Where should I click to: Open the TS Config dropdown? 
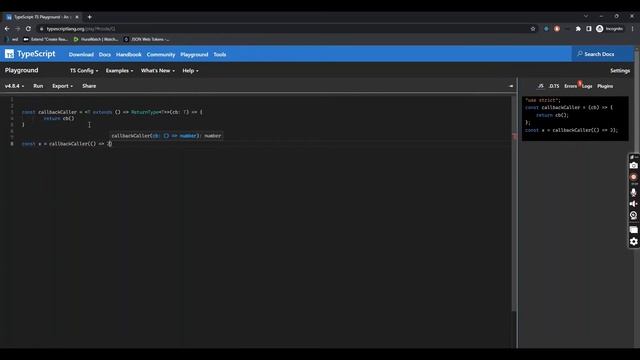[84, 71]
